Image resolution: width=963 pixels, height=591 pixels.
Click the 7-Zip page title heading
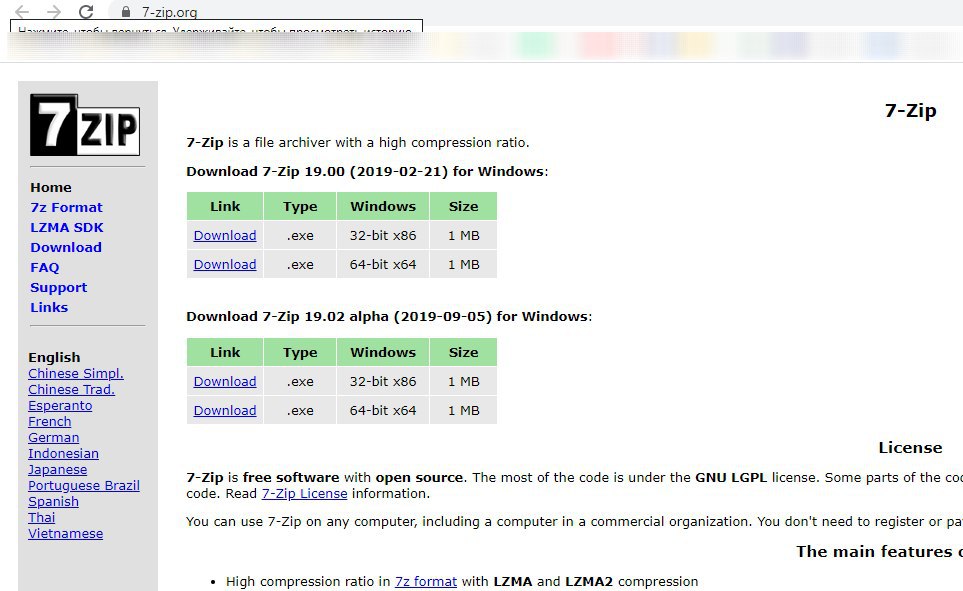tap(910, 111)
